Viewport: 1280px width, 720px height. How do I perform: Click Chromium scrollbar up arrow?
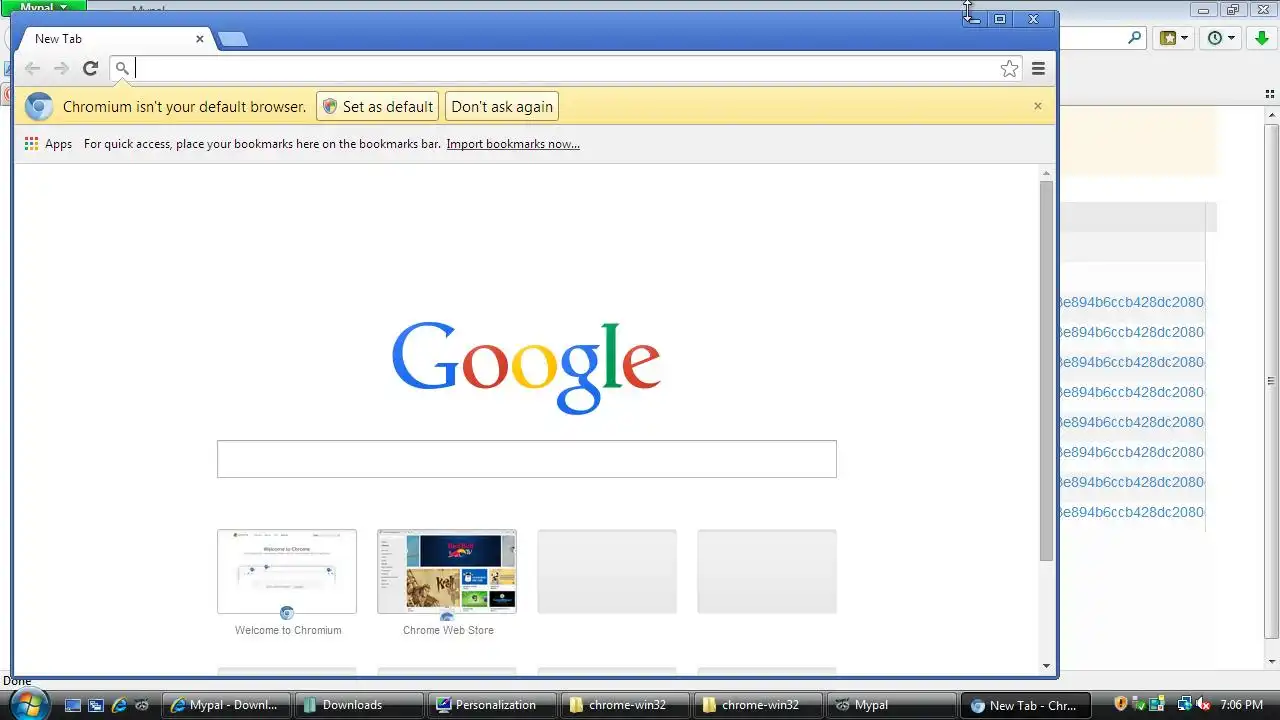[x=1046, y=173]
